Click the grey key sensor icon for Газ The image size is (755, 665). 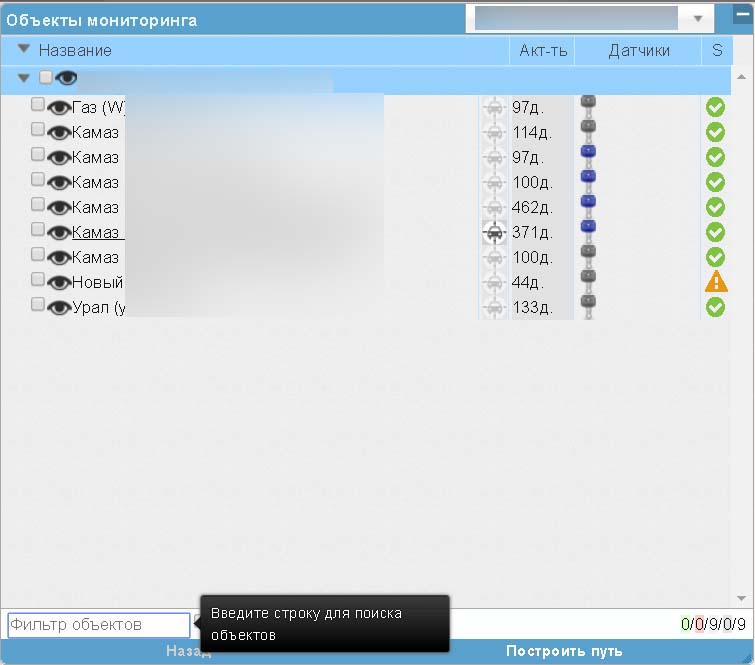[x=588, y=107]
